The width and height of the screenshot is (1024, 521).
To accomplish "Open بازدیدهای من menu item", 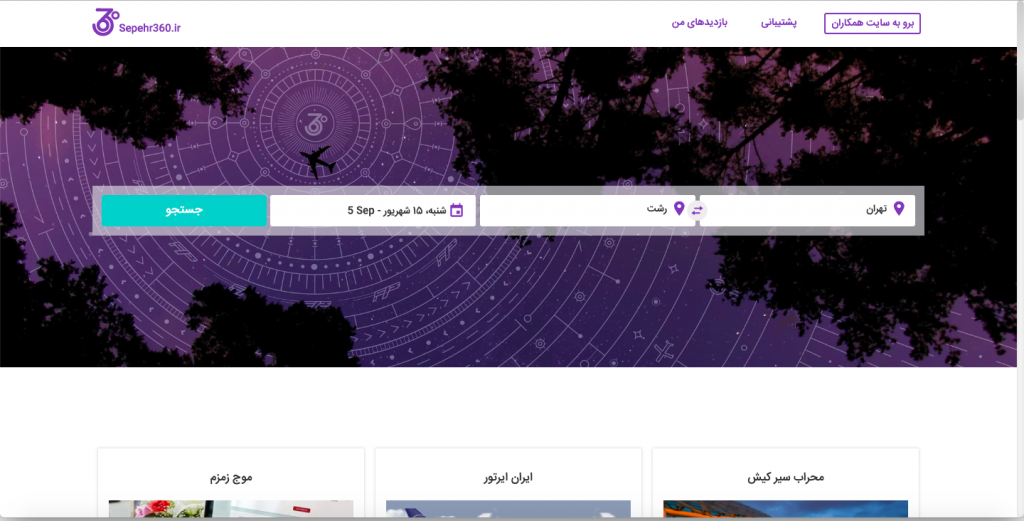I will click(x=699, y=23).
